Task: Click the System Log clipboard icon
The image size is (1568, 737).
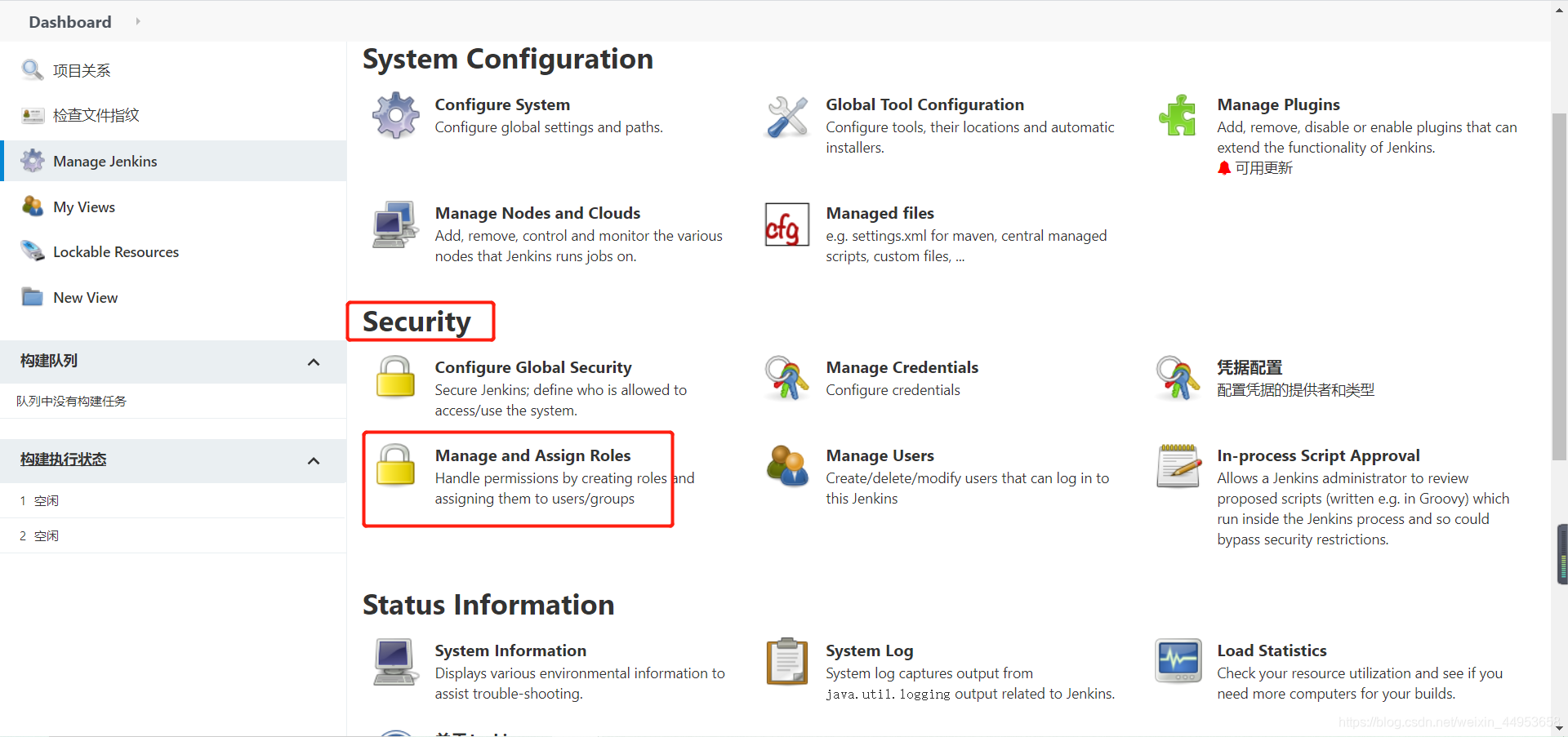Action: 786,661
